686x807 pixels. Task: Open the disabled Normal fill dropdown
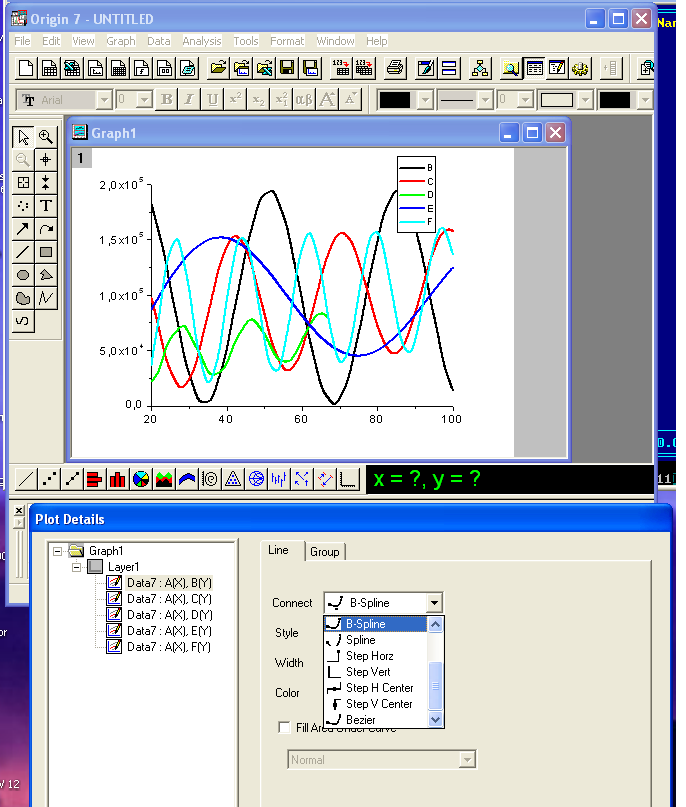(x=467, y=760)
